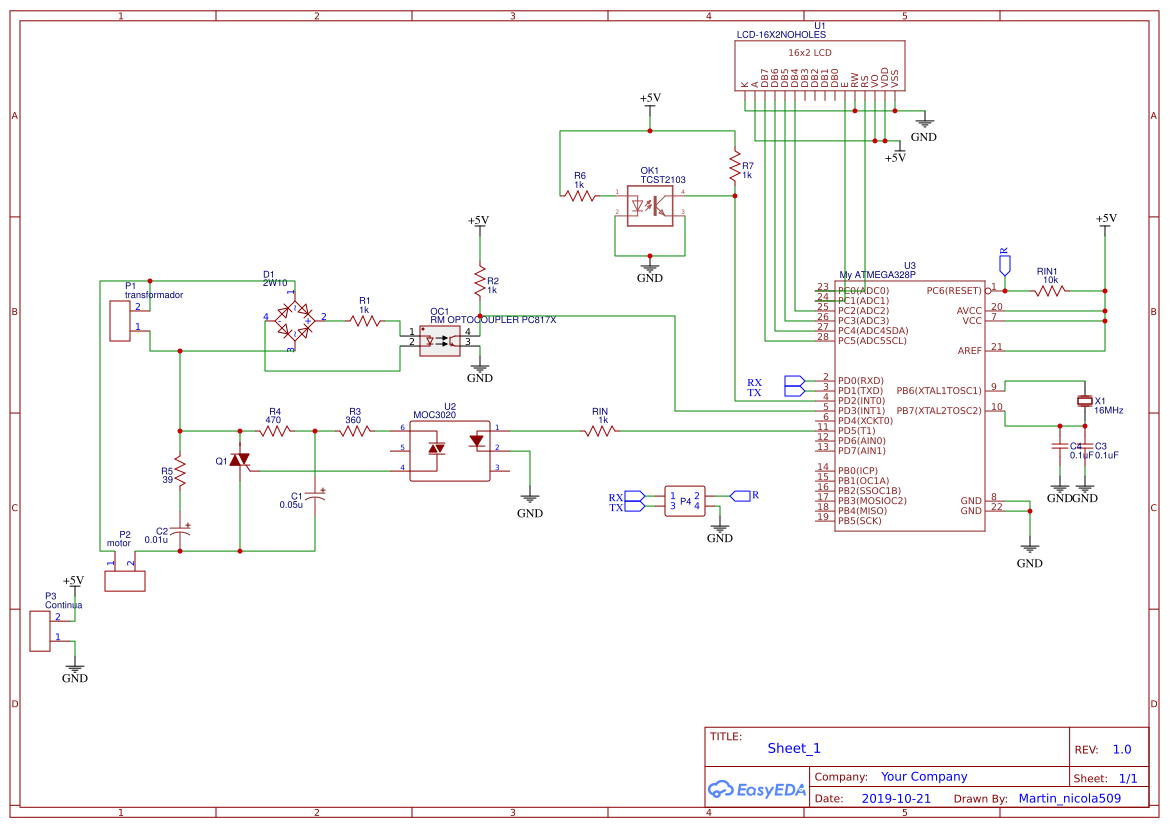The height and width of the screenshot is (828, 1169).
Task: Click resistor R4 470 symbol
Action: click(x=274, y=431)
